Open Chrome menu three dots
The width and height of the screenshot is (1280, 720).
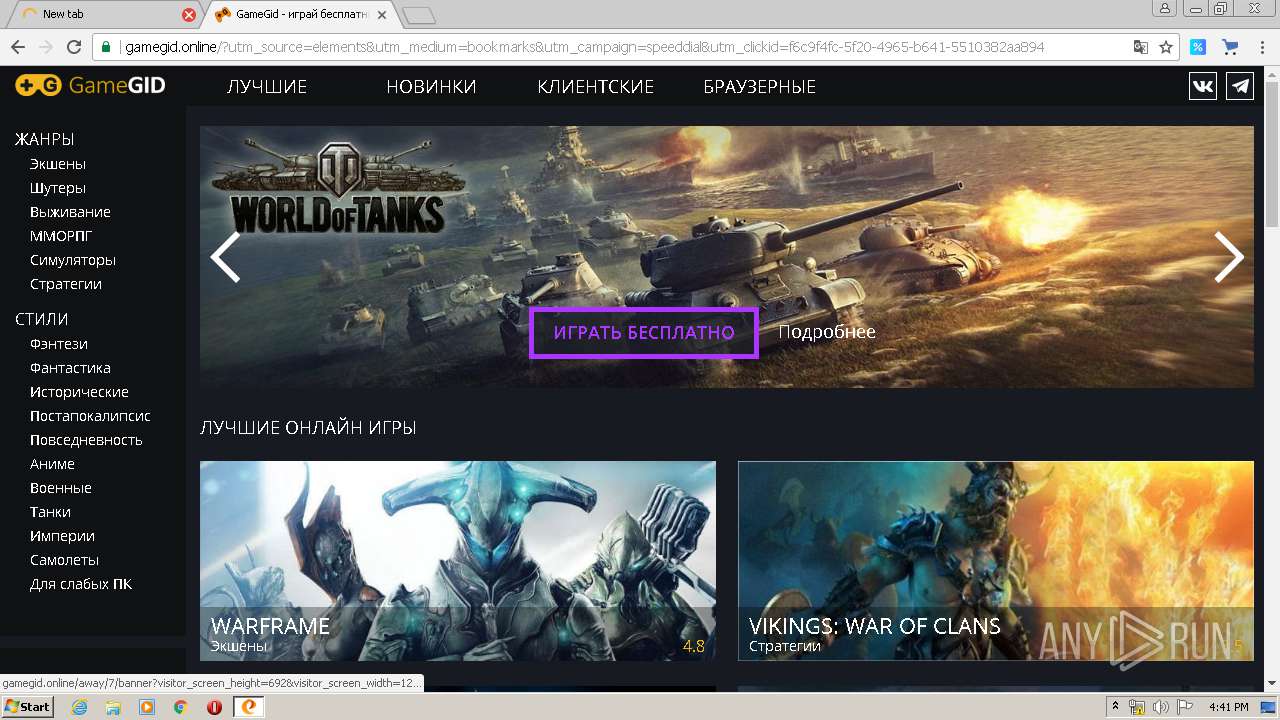coord(1262,47)
